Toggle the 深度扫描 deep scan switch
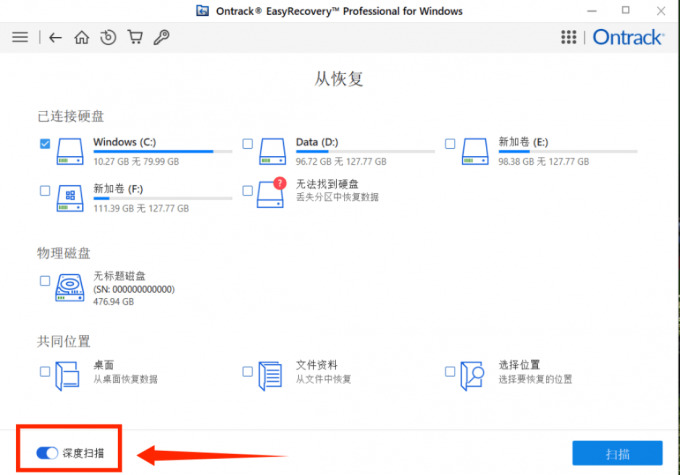The height and width of the screenshot is (475, 680). pyautogui.click(x=47, y=453)
